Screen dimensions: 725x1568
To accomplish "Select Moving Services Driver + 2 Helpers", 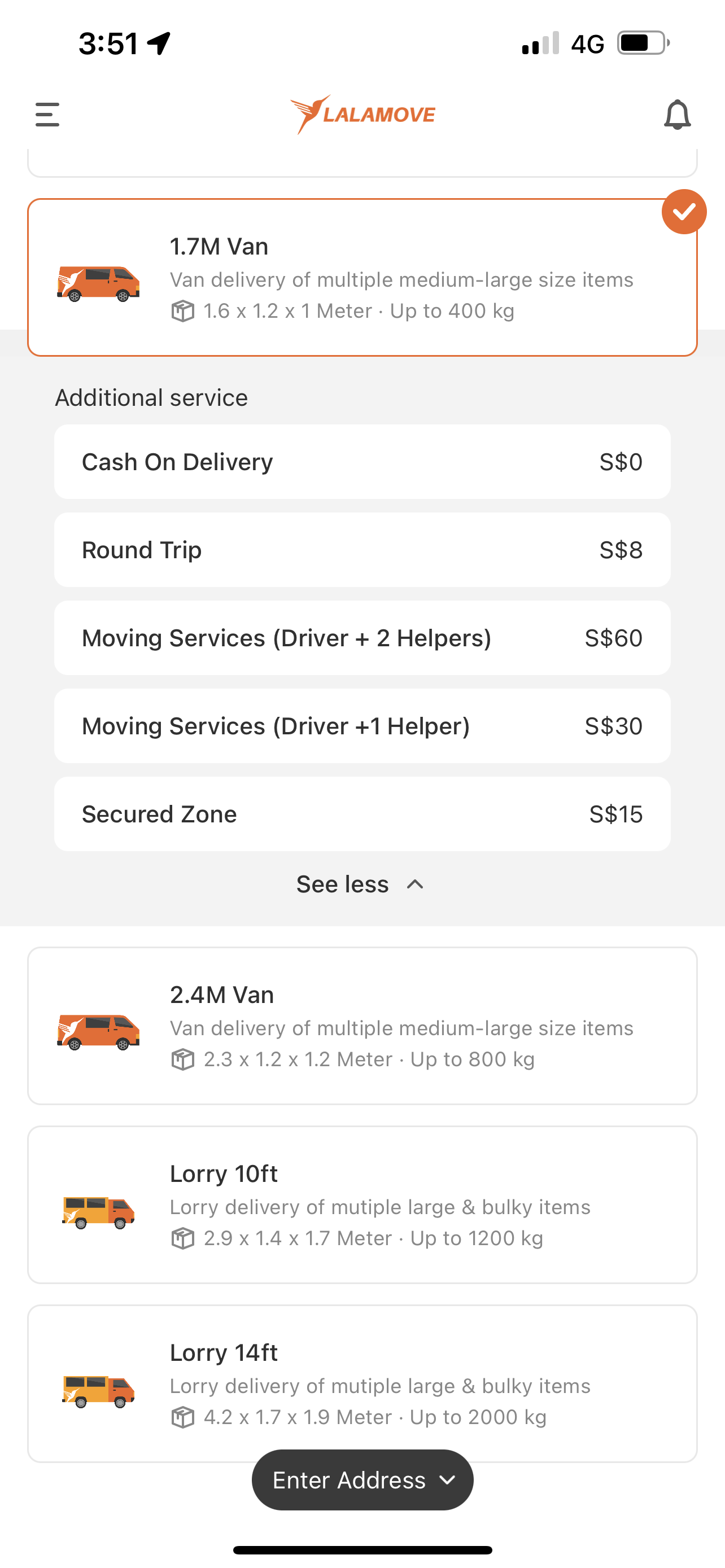I will [362, 638].
